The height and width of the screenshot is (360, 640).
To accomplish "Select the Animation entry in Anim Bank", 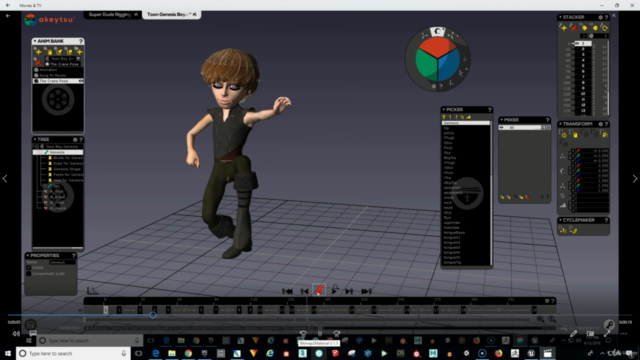I will [58, 70].
